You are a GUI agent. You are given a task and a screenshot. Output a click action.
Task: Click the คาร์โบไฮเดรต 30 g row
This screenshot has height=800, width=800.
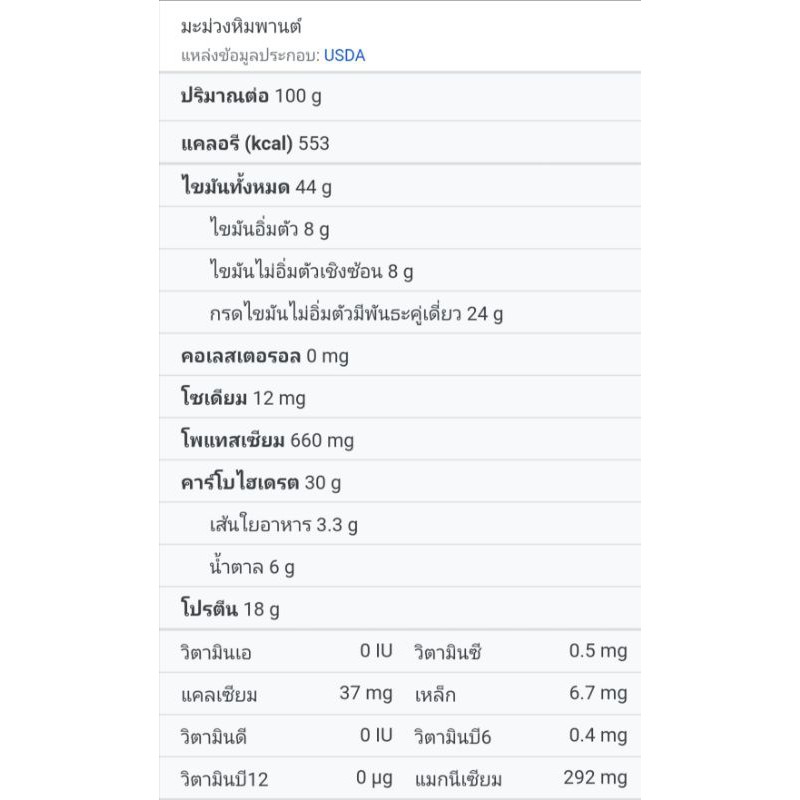[261, 483]
